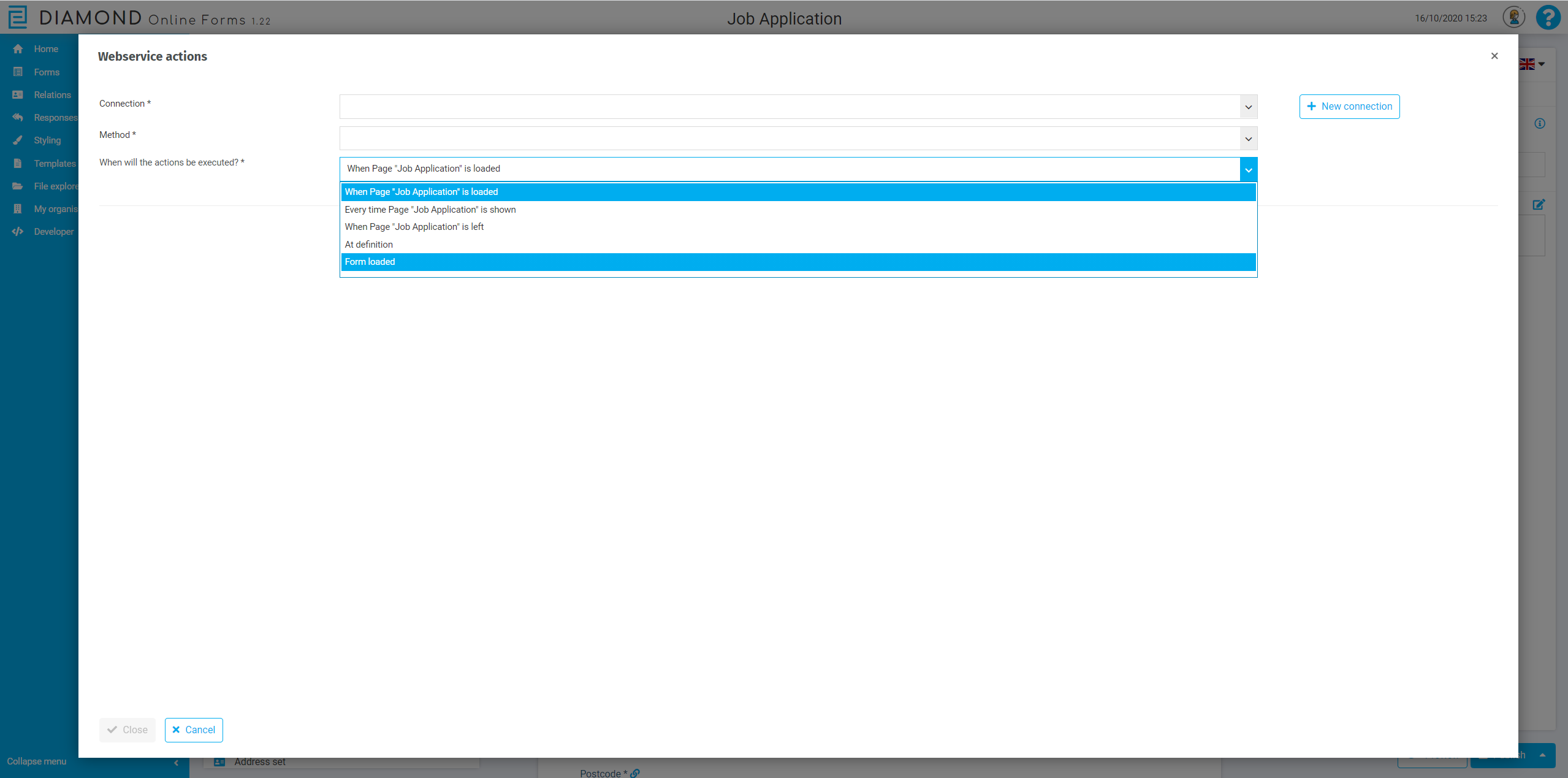
Task: Open the Connection dropdown
Action: click(1247, 106)
